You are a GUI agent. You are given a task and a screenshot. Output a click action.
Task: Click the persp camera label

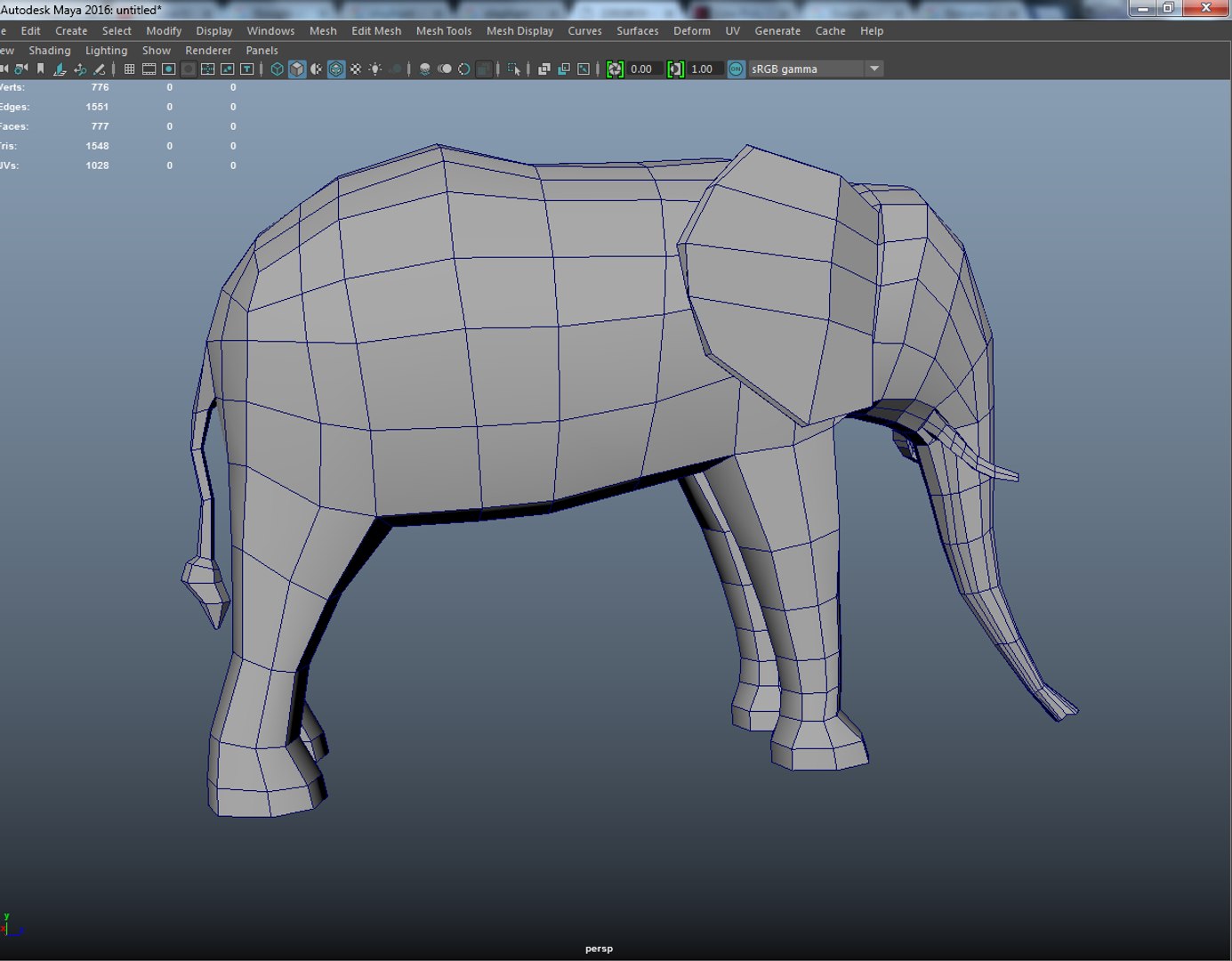pos(600,949)
